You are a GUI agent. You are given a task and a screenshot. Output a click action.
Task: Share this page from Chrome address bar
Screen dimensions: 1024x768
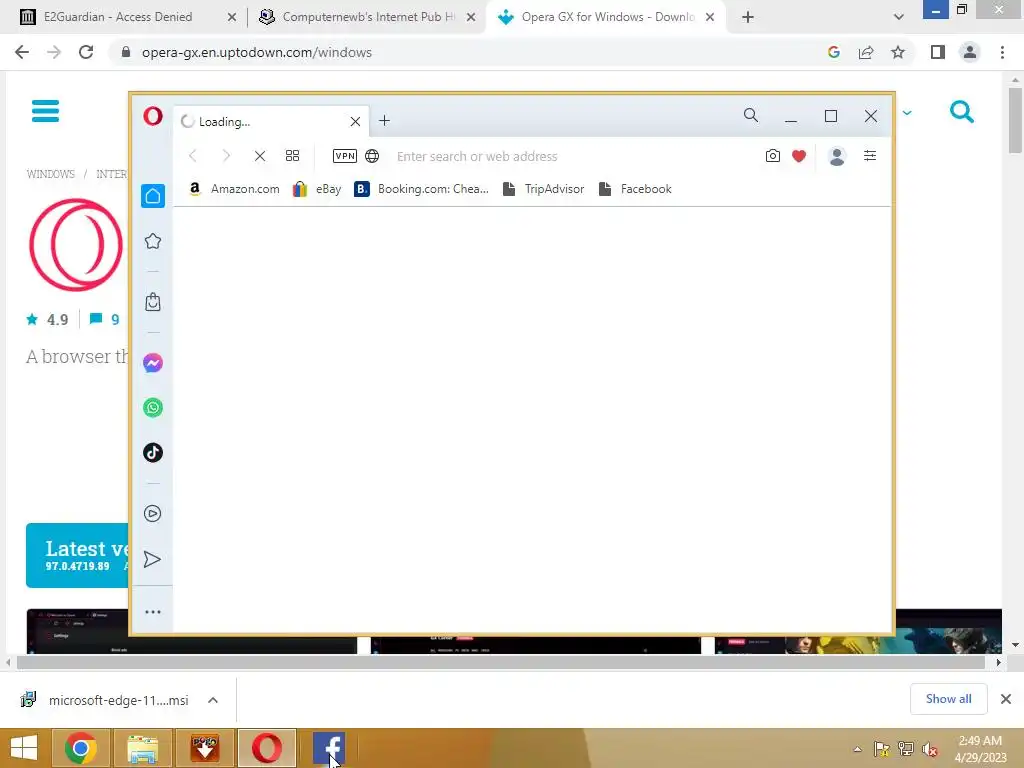[866, 52]
